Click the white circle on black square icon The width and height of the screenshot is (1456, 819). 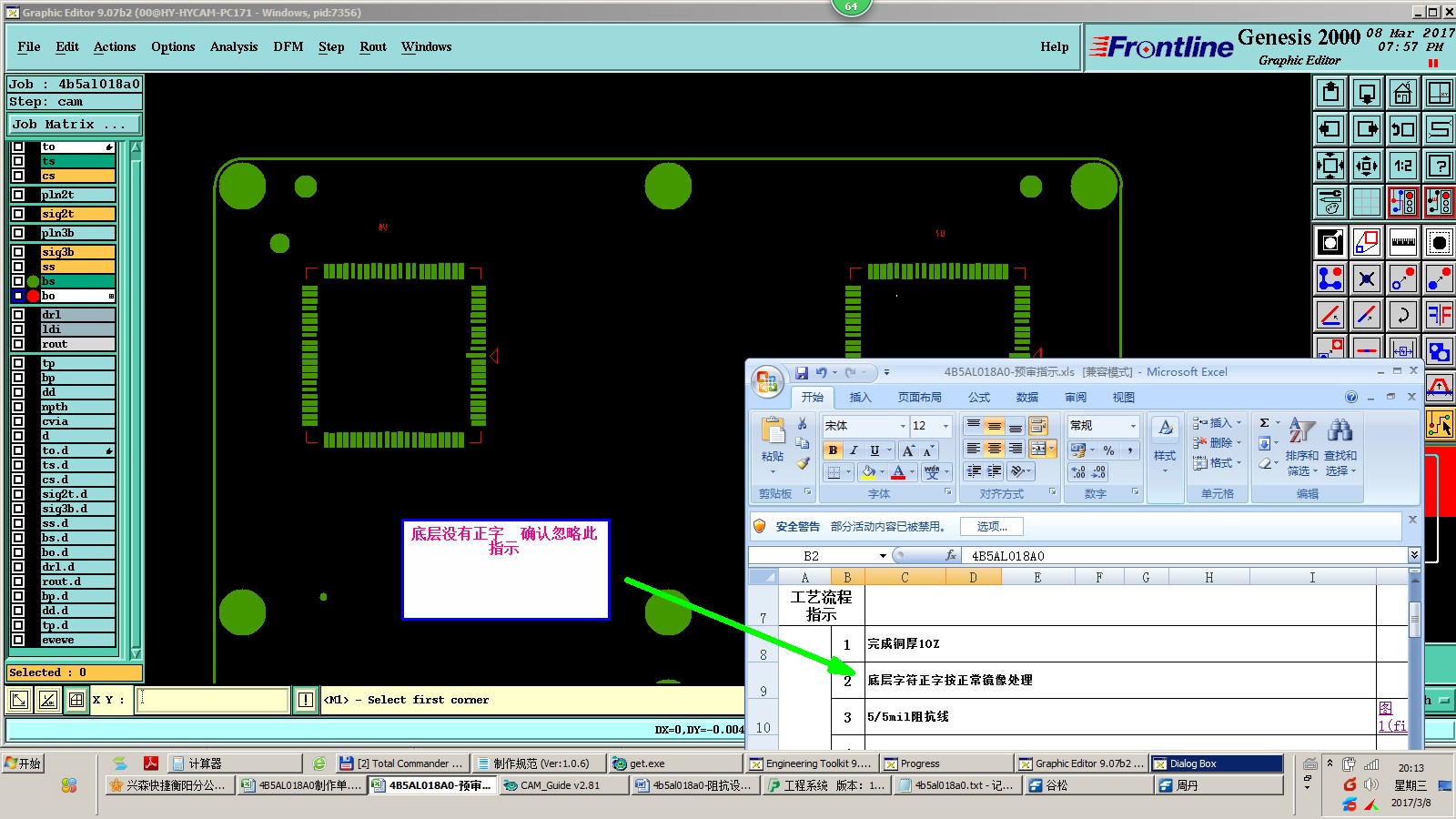tap(1330, 242)
